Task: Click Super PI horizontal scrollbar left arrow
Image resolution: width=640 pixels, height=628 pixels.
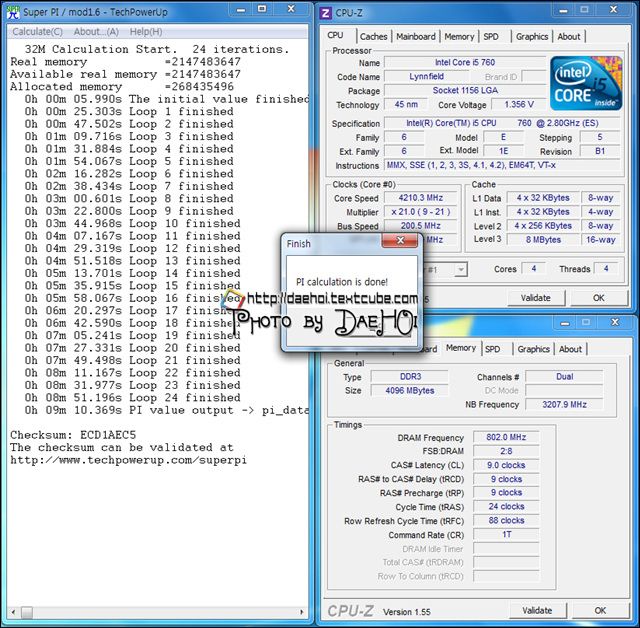Action: pyautogui.click(x=13, y=612)
